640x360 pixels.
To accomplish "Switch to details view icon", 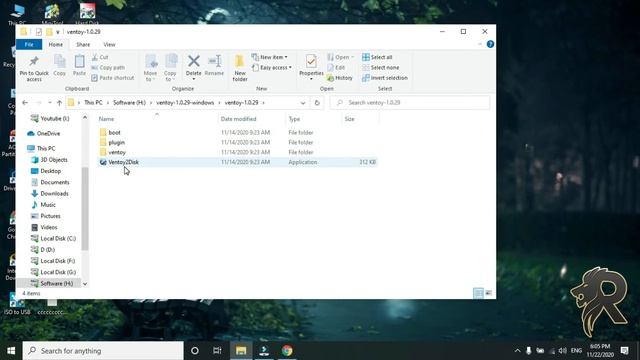I will tap(478, 293).
